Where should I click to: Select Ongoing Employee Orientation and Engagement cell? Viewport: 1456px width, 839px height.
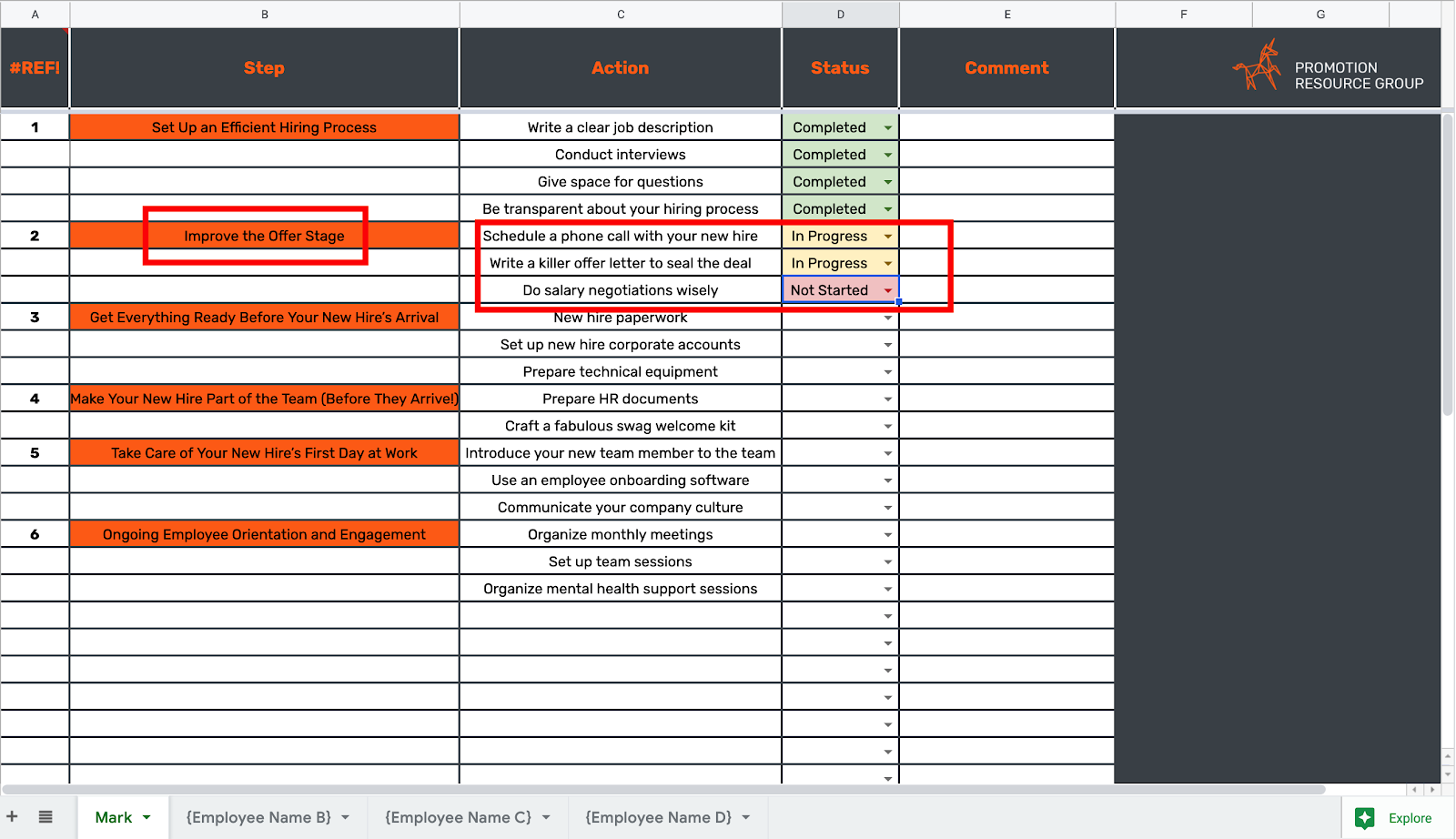pos(265,534)
